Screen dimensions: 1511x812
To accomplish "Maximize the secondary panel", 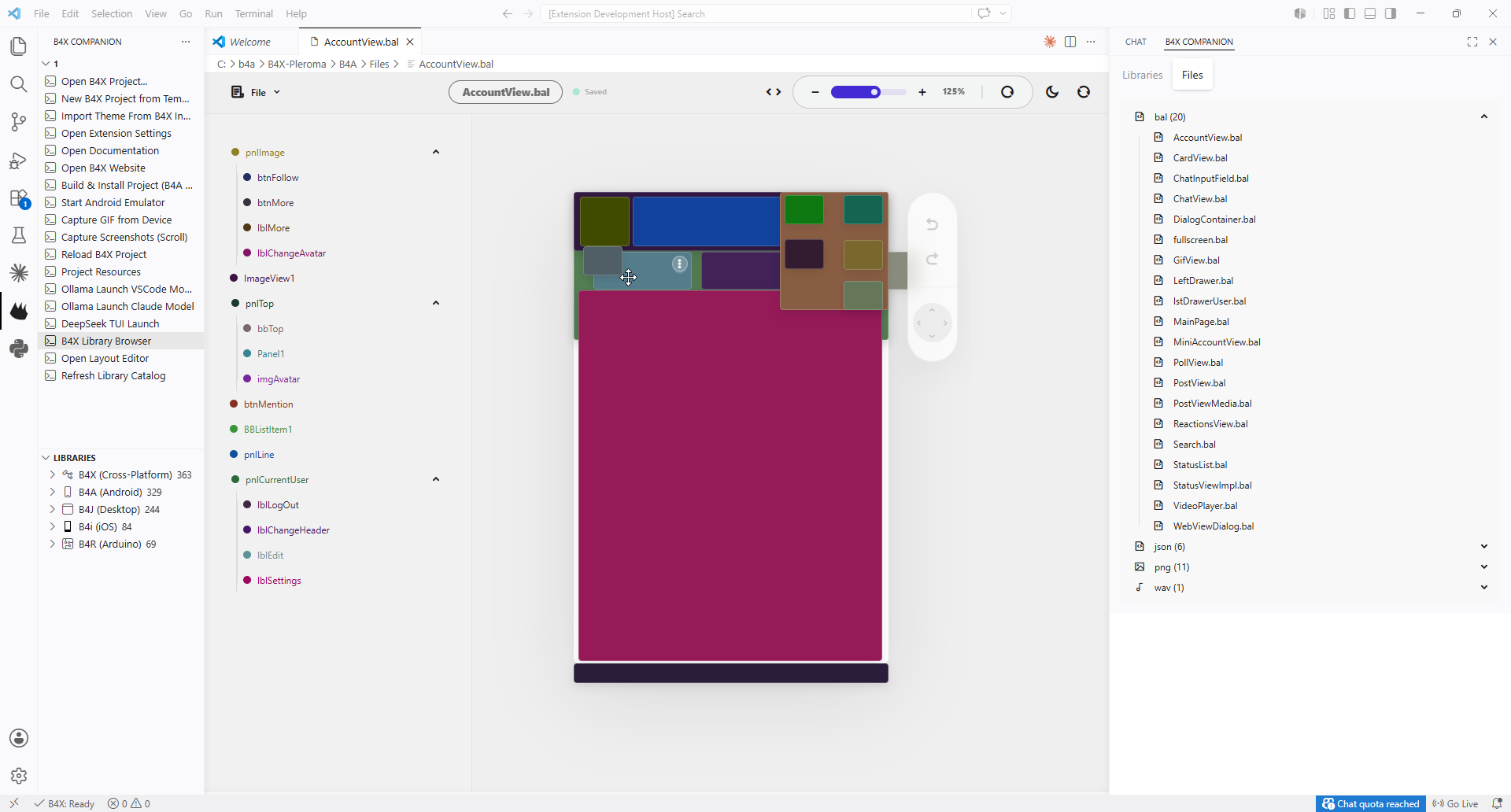I will tap(1472, 42).
